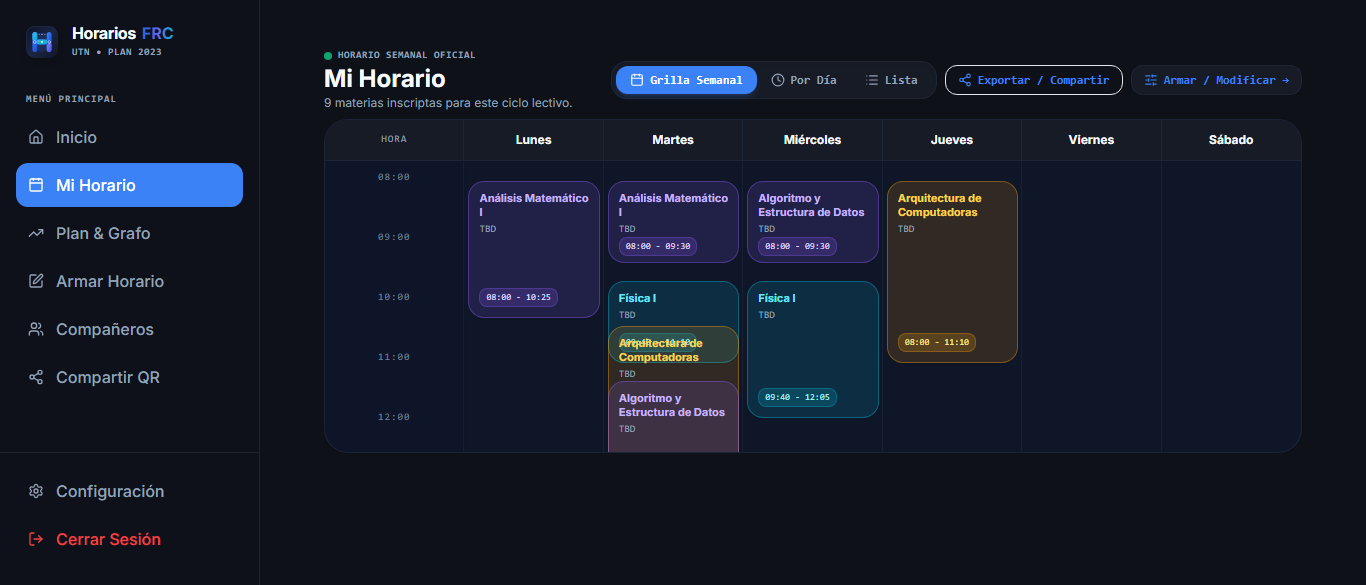Image resolution: width=1366 pixels, height=585 pixels.
Task: Open the Inicio menu item
Action: point(129,137)
